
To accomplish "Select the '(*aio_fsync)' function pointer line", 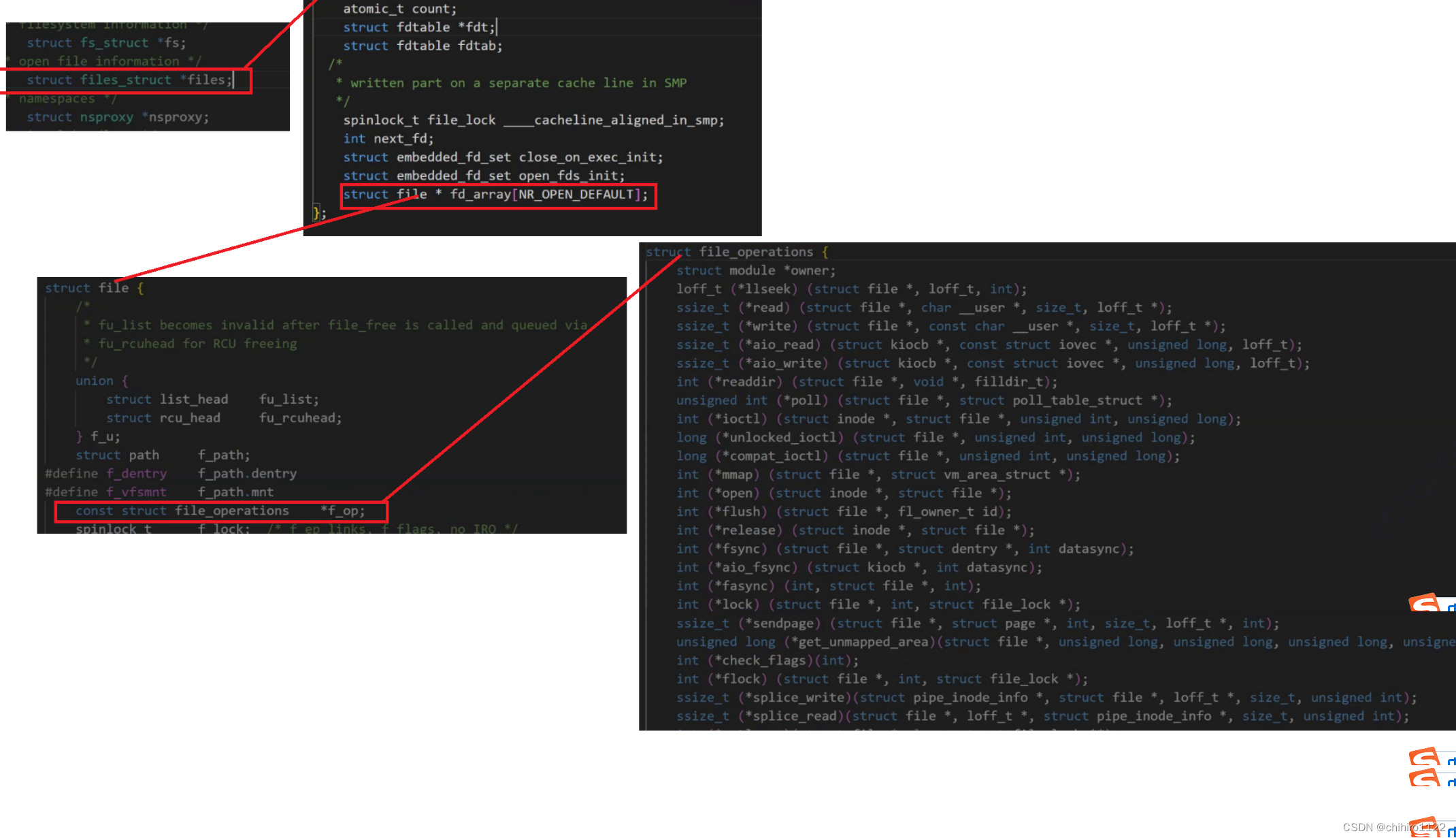I will (859, 567).
